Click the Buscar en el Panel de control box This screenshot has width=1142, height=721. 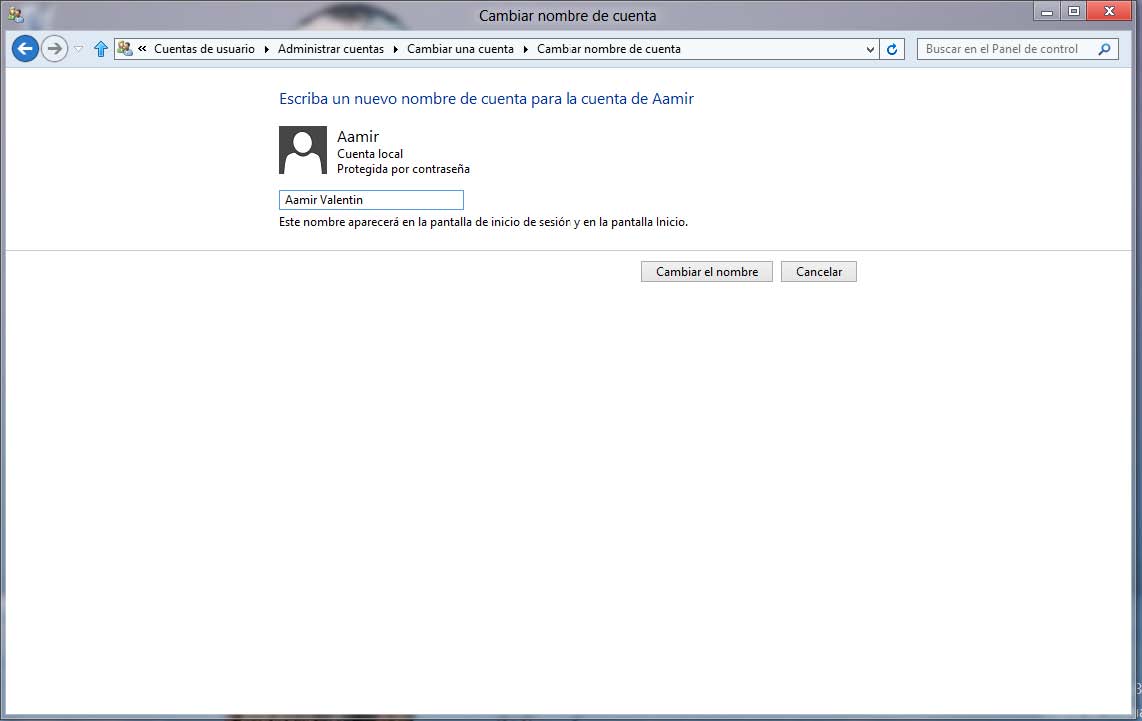(x=1002, y=49)
